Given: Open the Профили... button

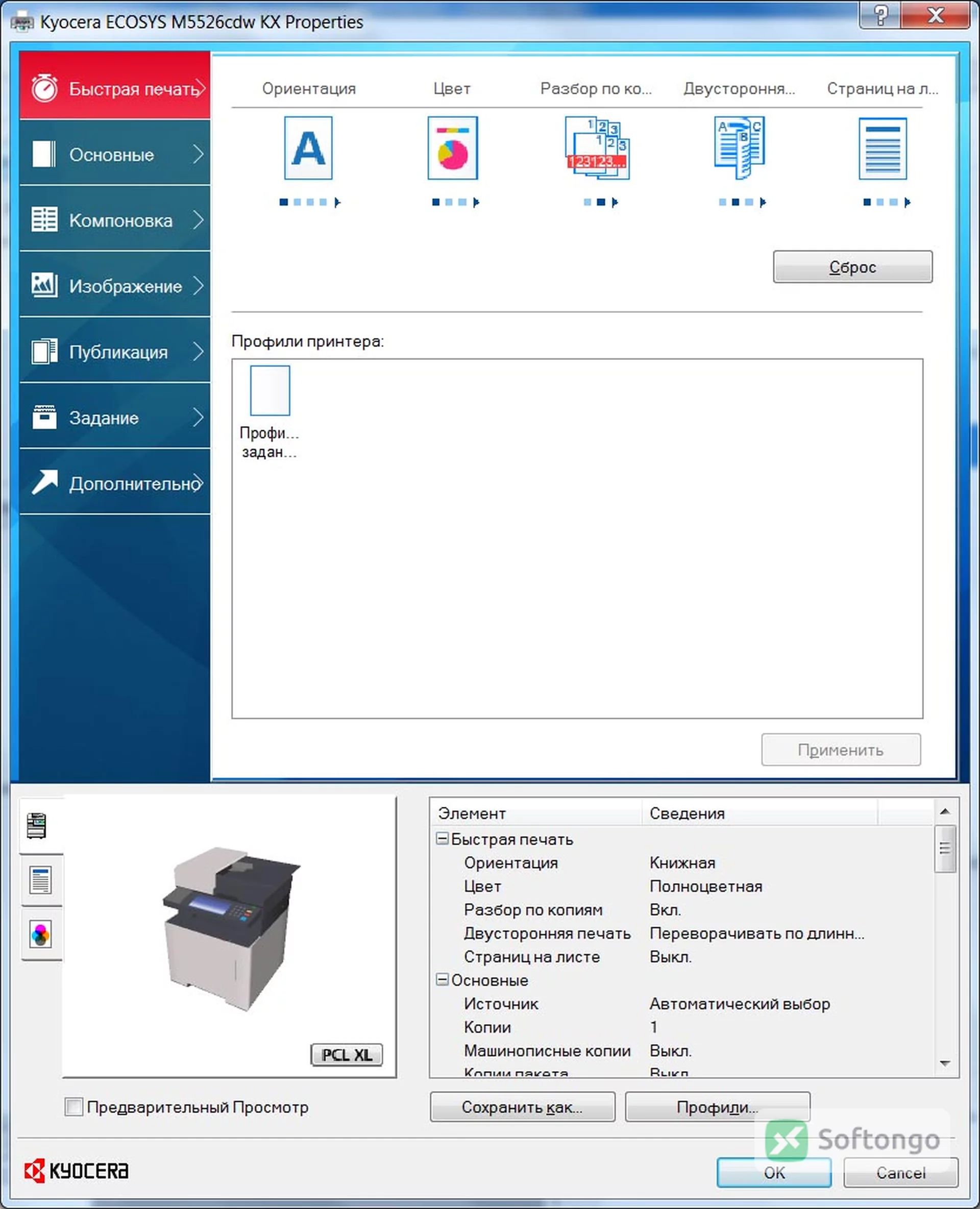Looking at the screenshot, I should coord(718,1107).
